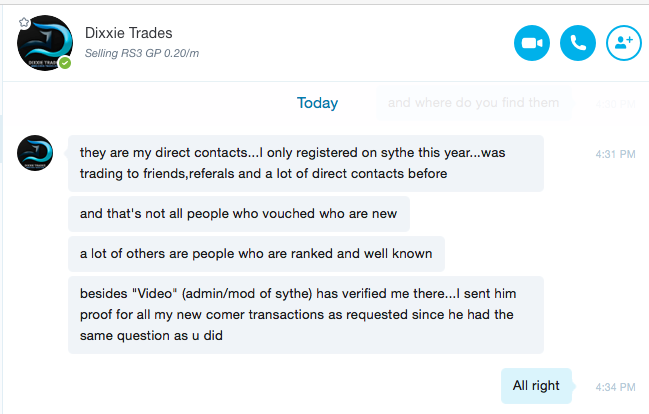Open Dixxie Trades profile picture in header
649x414 pixels.
[45, 43]
